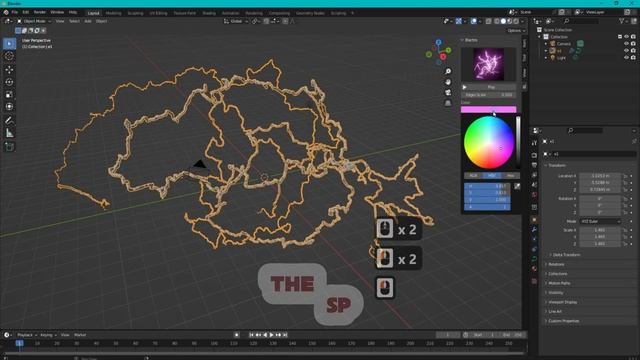The height and width of the screenshot is (360, 640).
Task: Open the viewport Add menu
Action: 88,21
